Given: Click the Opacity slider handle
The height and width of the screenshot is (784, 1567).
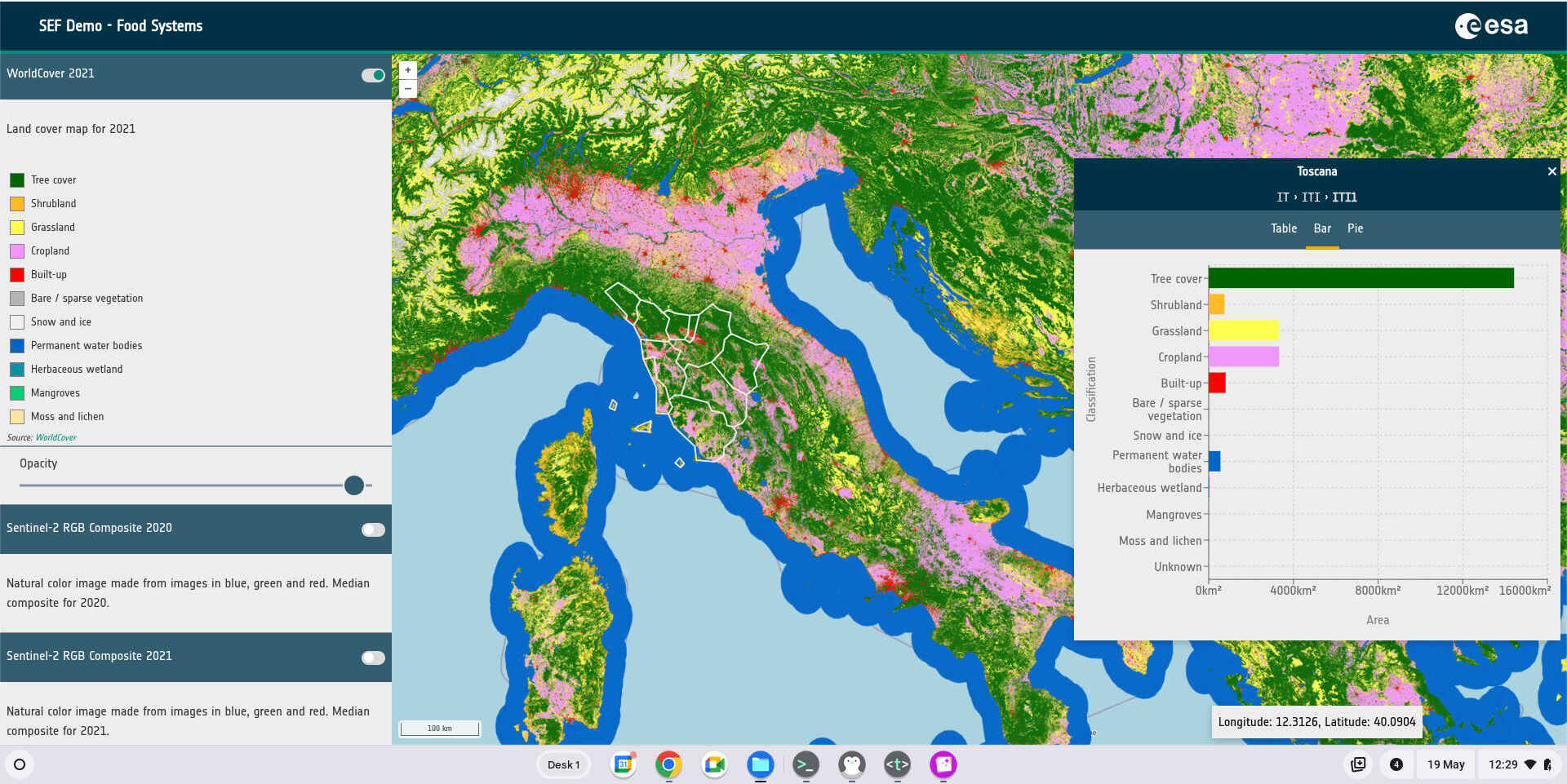Looking at the screenshot, I should (x=354, y=485).
